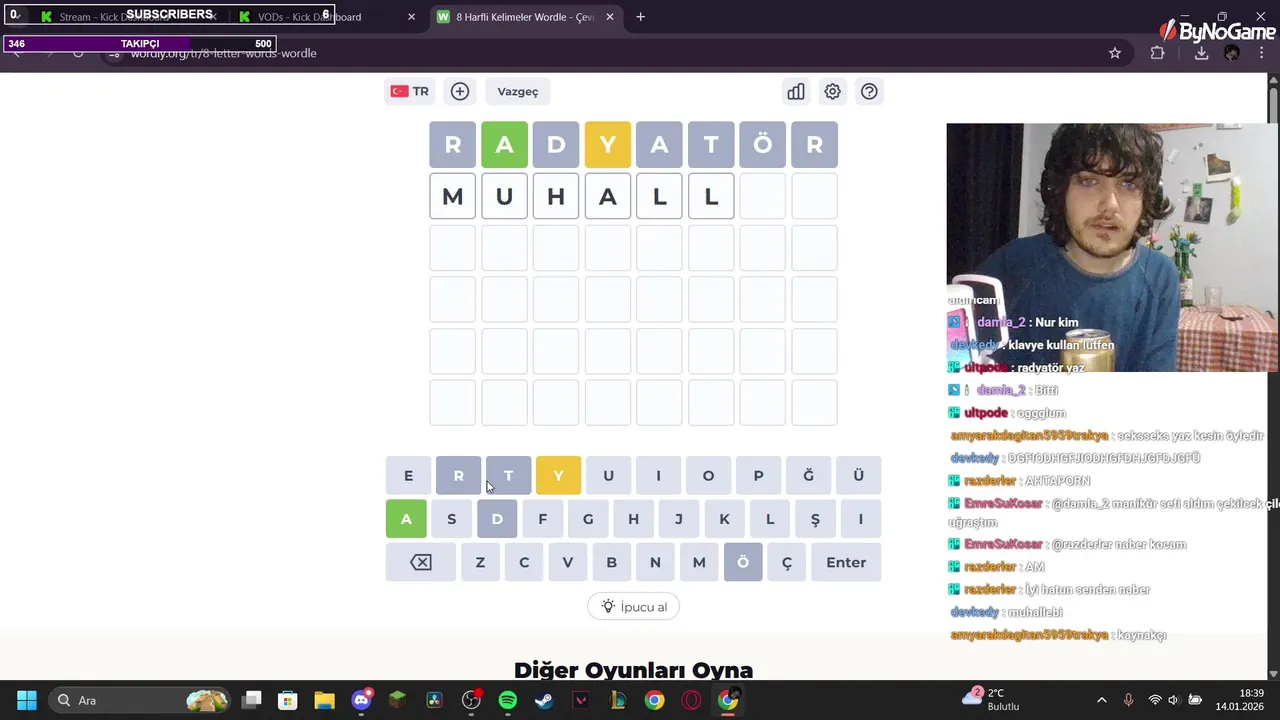The height and width of the screenshot is (720, 1280).
Task: Open the weather widget showing 2°C Bulutlu
Action: tap(990, 699)
